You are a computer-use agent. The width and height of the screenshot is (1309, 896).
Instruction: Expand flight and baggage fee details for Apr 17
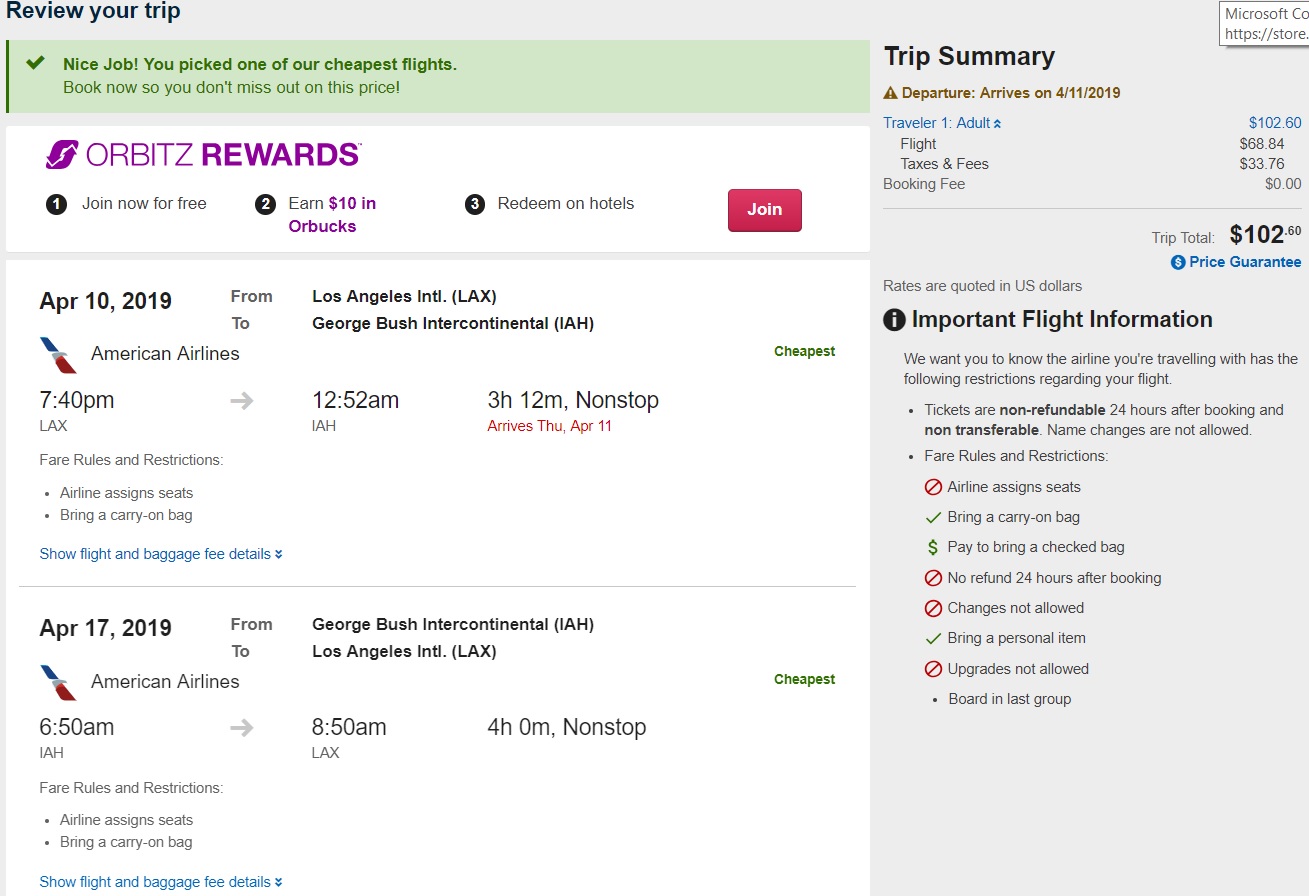tap(161, 882)
